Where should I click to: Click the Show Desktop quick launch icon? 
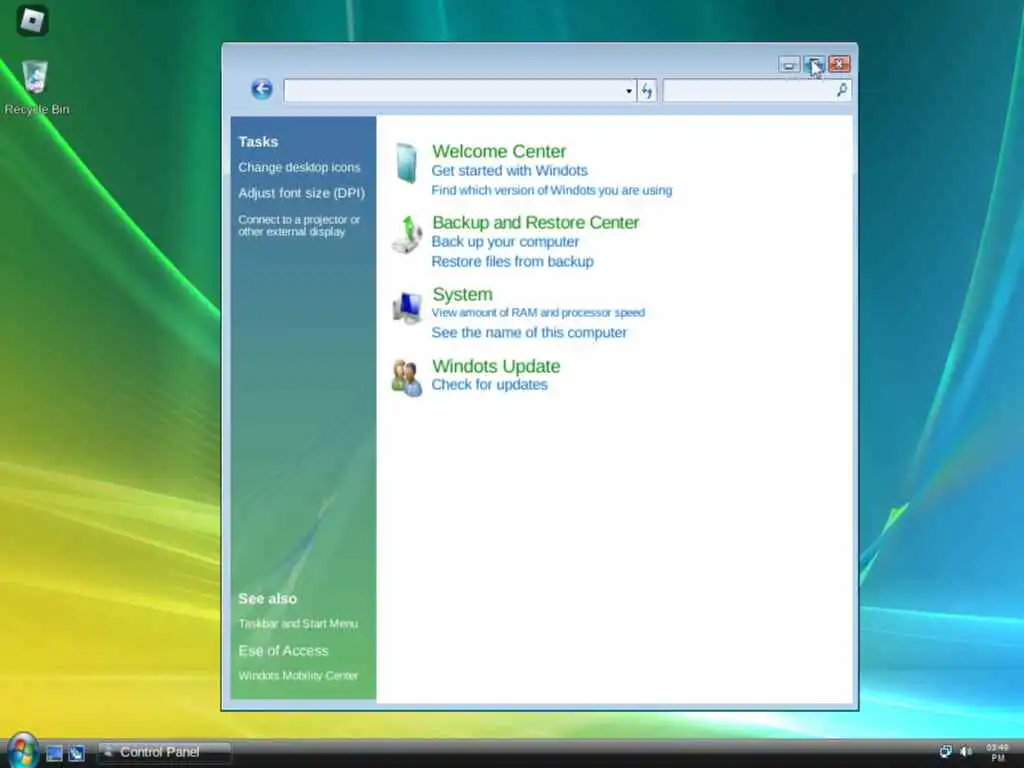[x=54, y=753]
